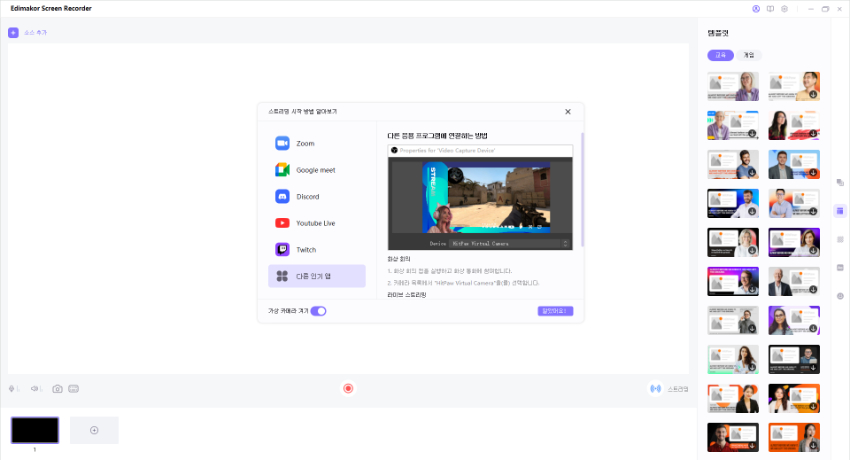
Task: Click the dialog title 스트리밍 시작 방법 알아보기
Action: (x=302, y=112)
